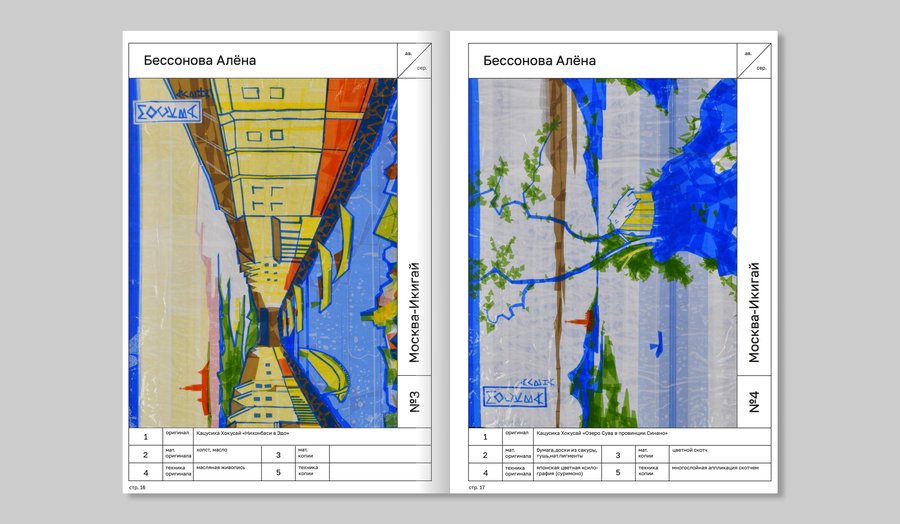The width and height of the screenshot is (900, 524).
Task: Click the 'ав. / сер.' diagonal box on the right page
Action: click(x=754, y=61)
